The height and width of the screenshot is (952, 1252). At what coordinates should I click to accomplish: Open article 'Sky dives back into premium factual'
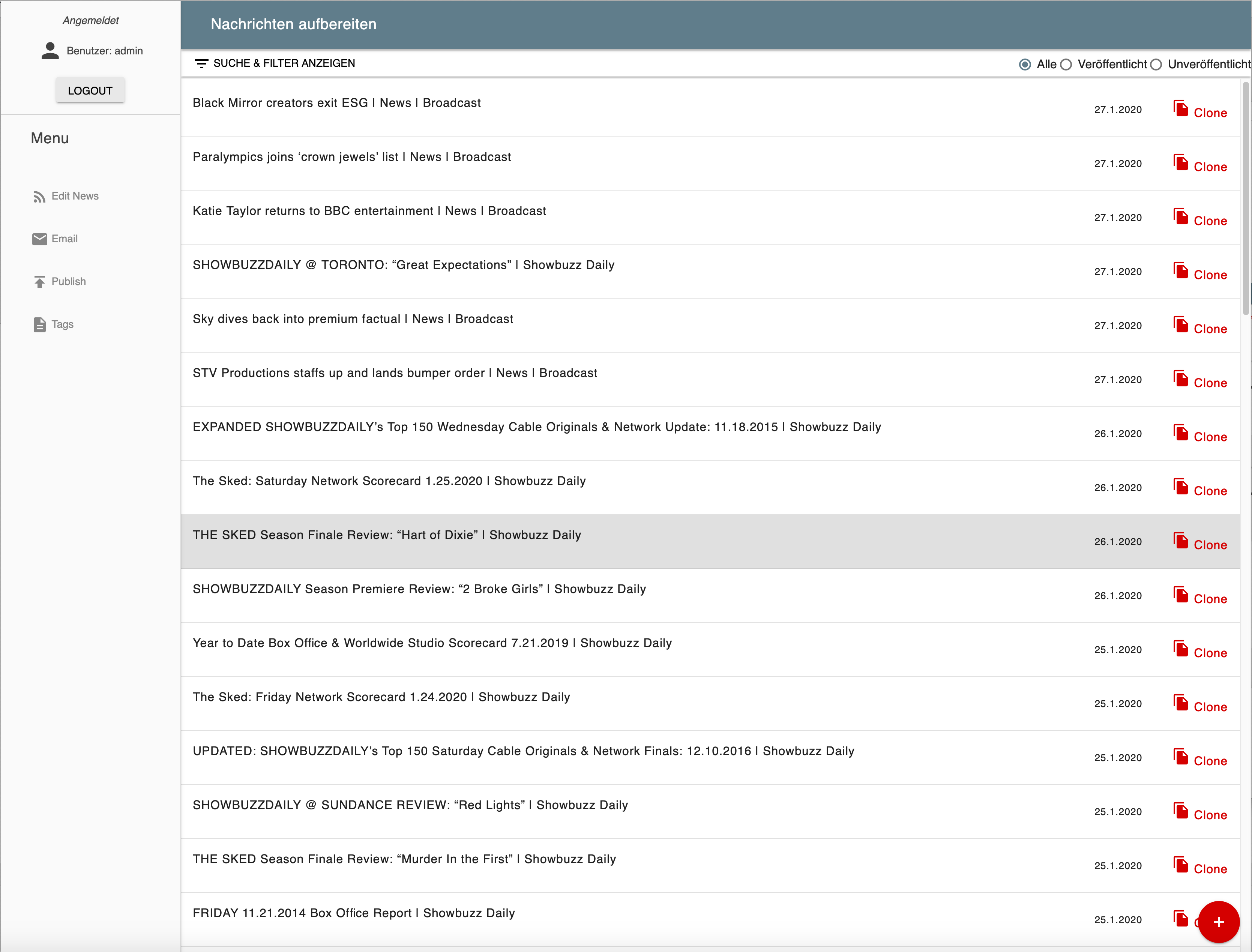[x=353, y=319]
